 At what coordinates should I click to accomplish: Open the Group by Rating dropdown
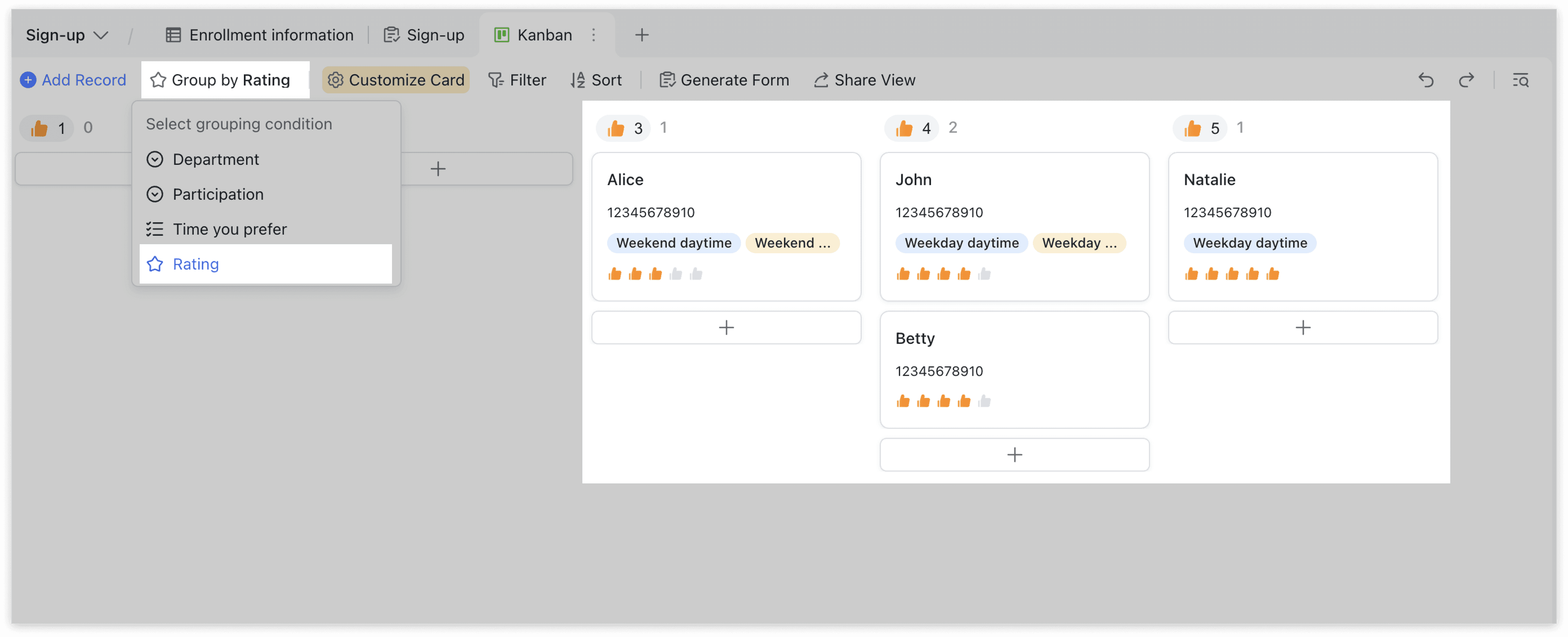220,80
